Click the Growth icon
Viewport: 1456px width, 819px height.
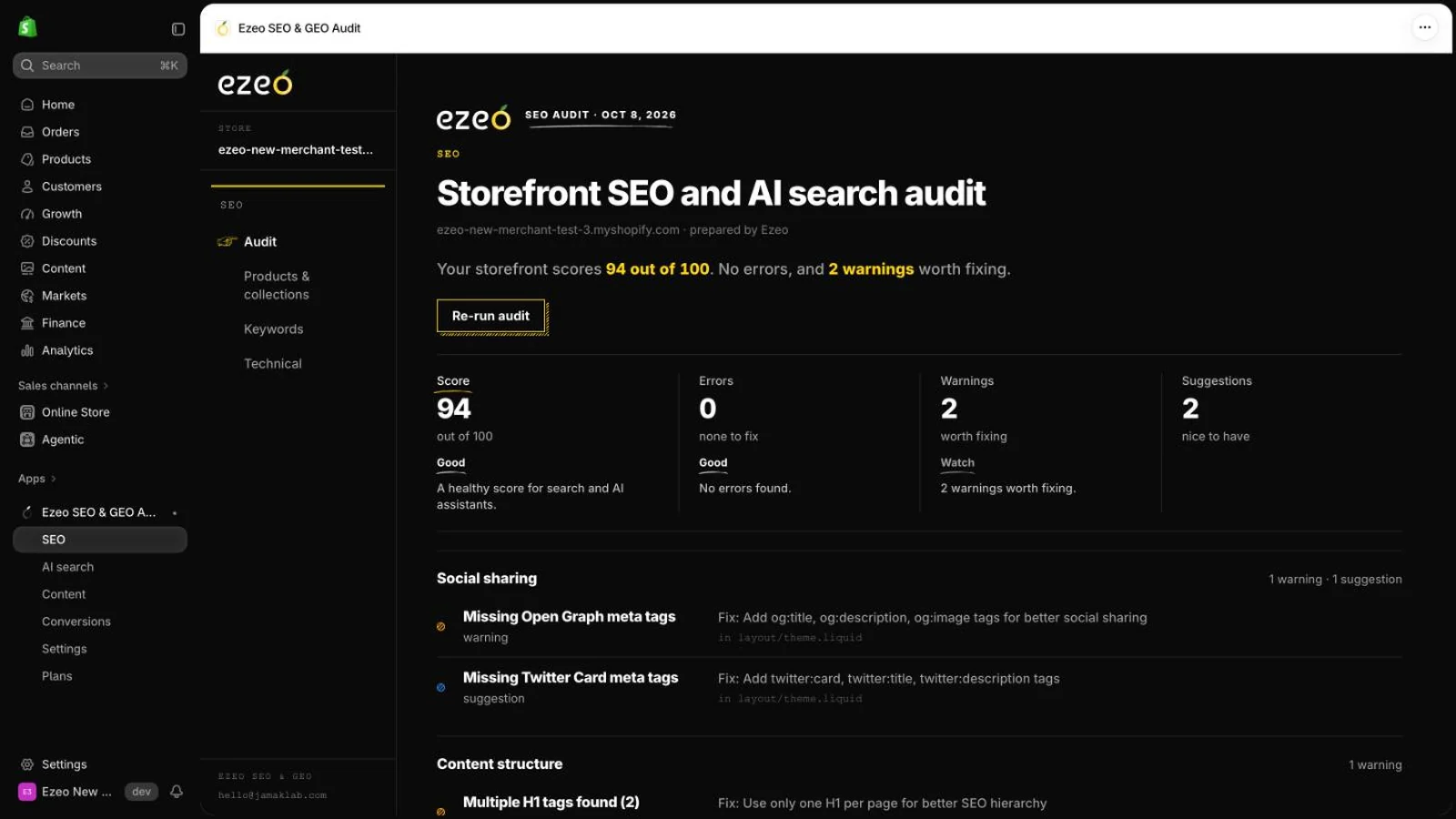click(x=27, y=214)
